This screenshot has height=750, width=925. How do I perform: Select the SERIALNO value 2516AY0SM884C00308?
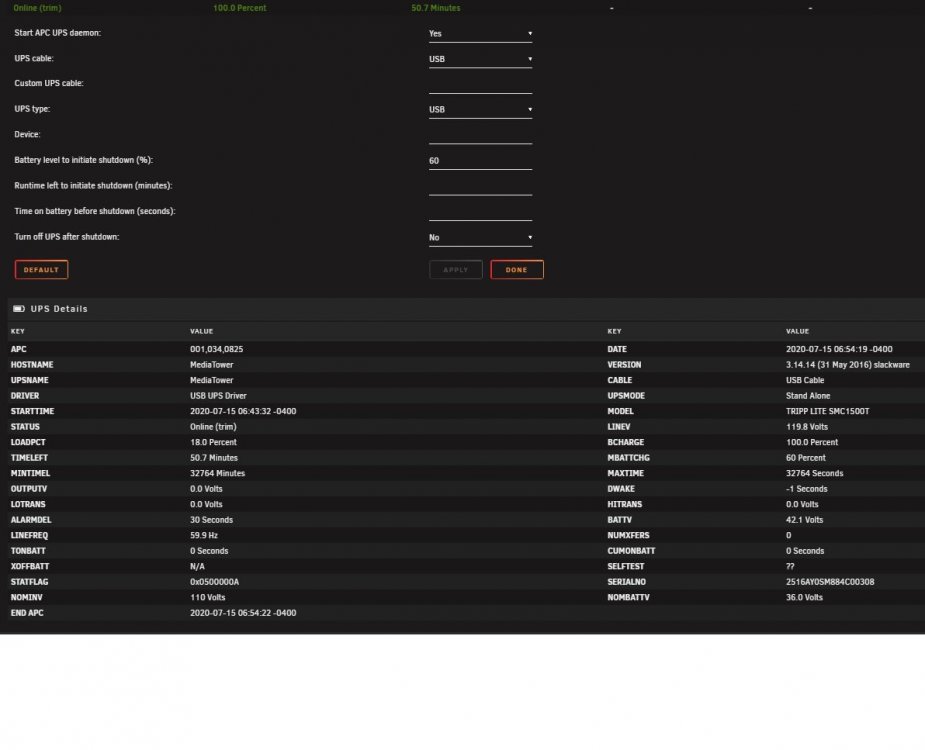pos(830,582)
